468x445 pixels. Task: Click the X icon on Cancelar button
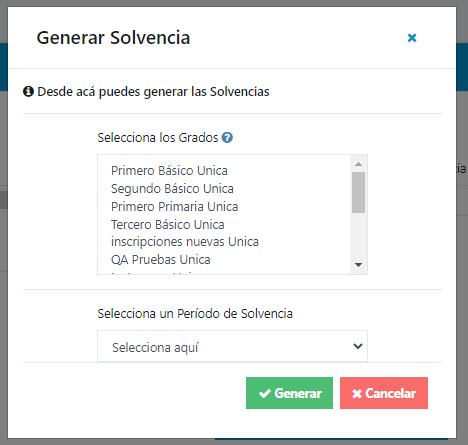coord(357,394)
